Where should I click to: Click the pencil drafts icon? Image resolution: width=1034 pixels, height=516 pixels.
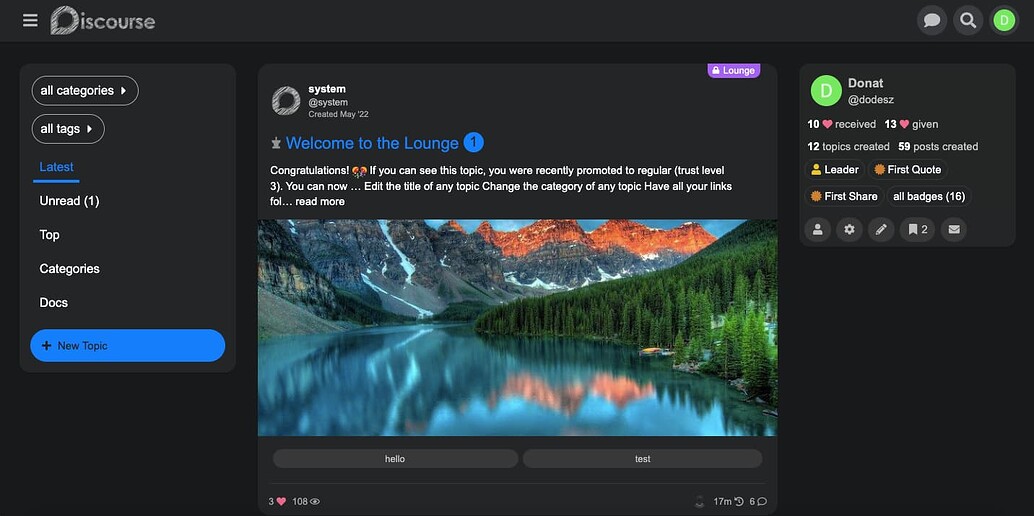click(881, 230)
